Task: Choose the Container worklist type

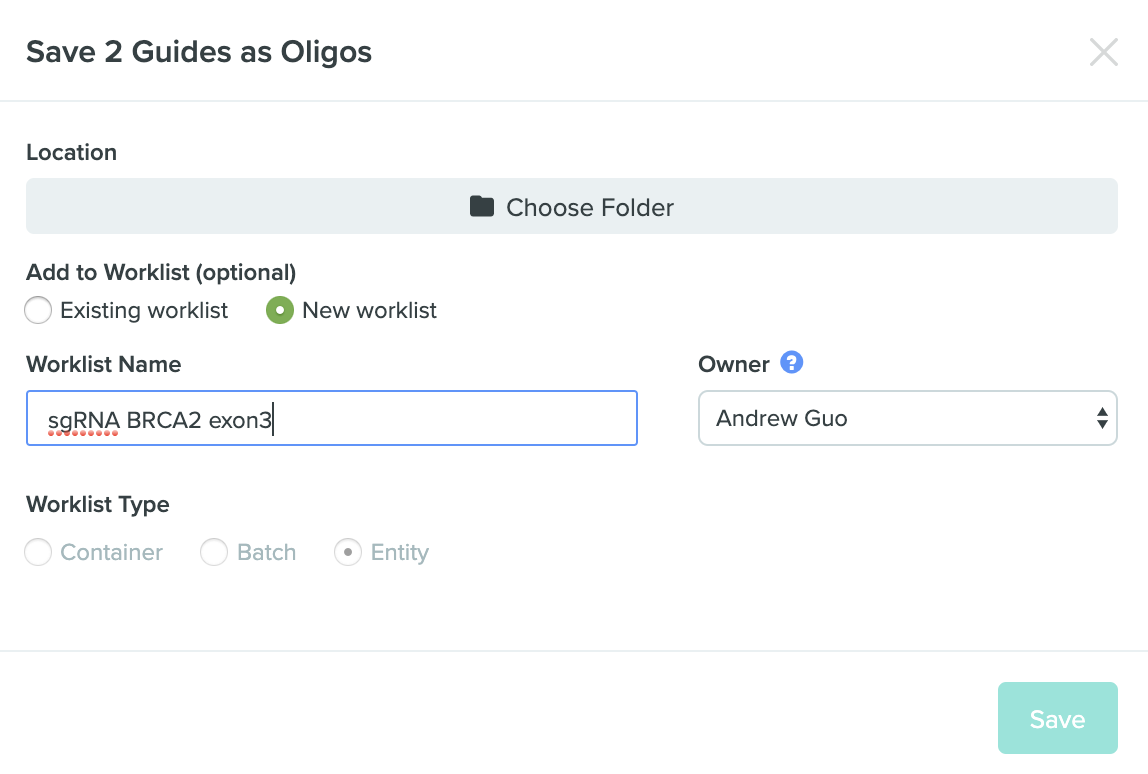Action: pos(38,552)
